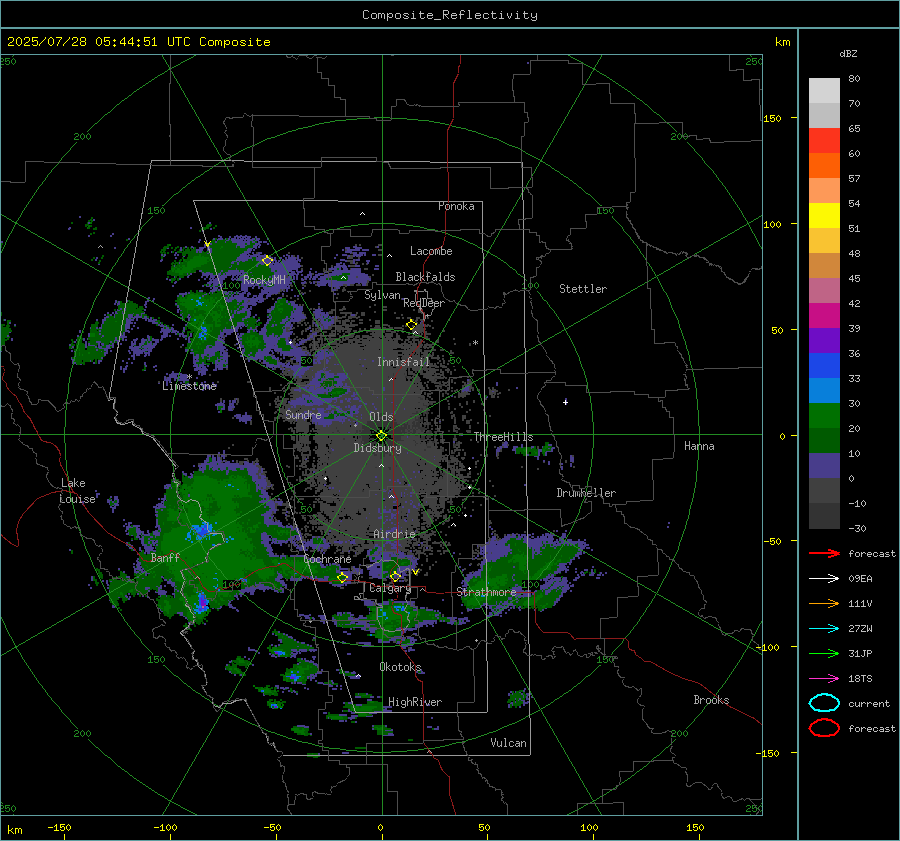Click the Limestone label
Viewport: 900px width, 841px height.
point(189,386)
